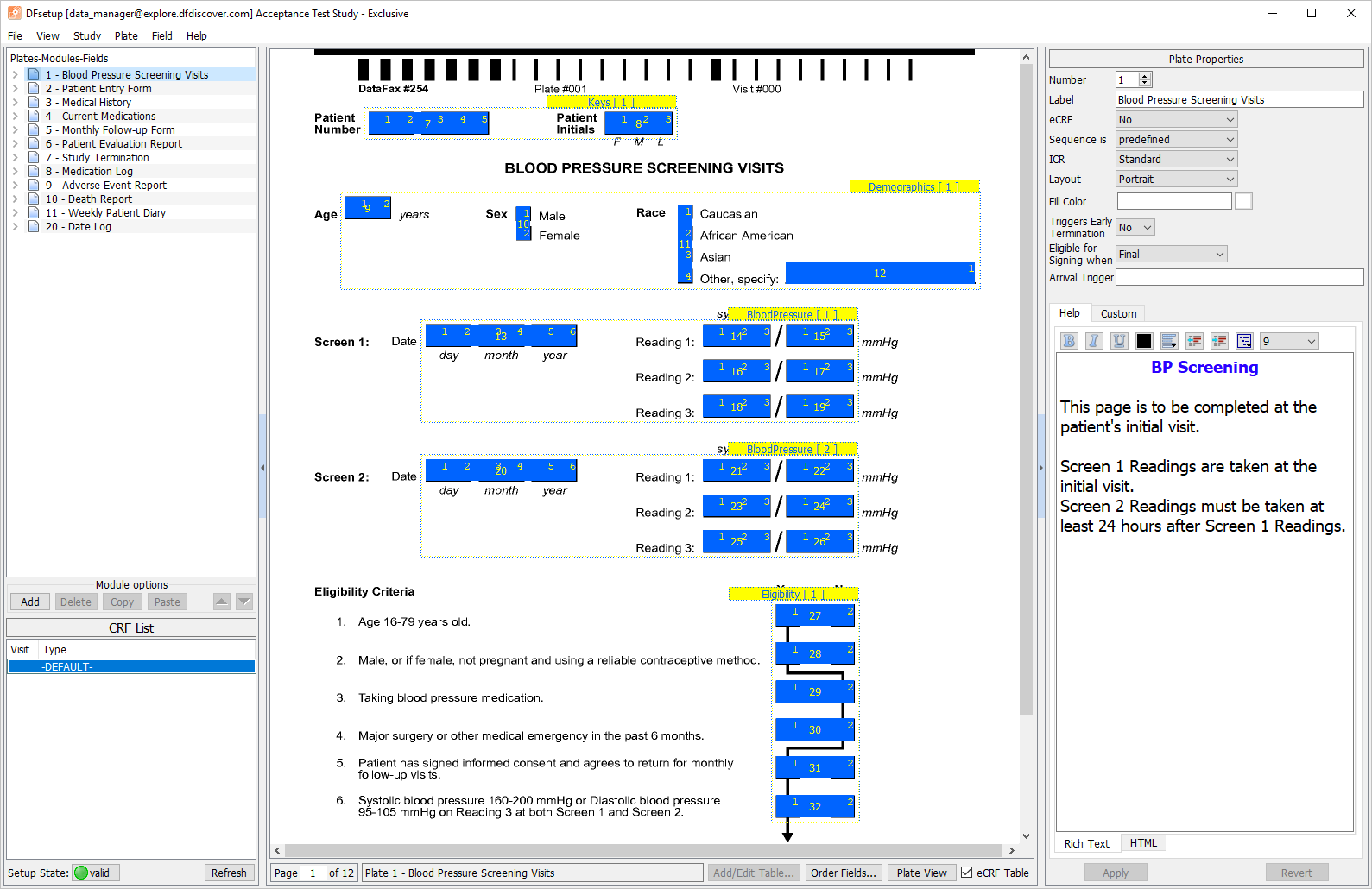
Task: Open the eCRF dropdown
Action: pos(1177,119)
